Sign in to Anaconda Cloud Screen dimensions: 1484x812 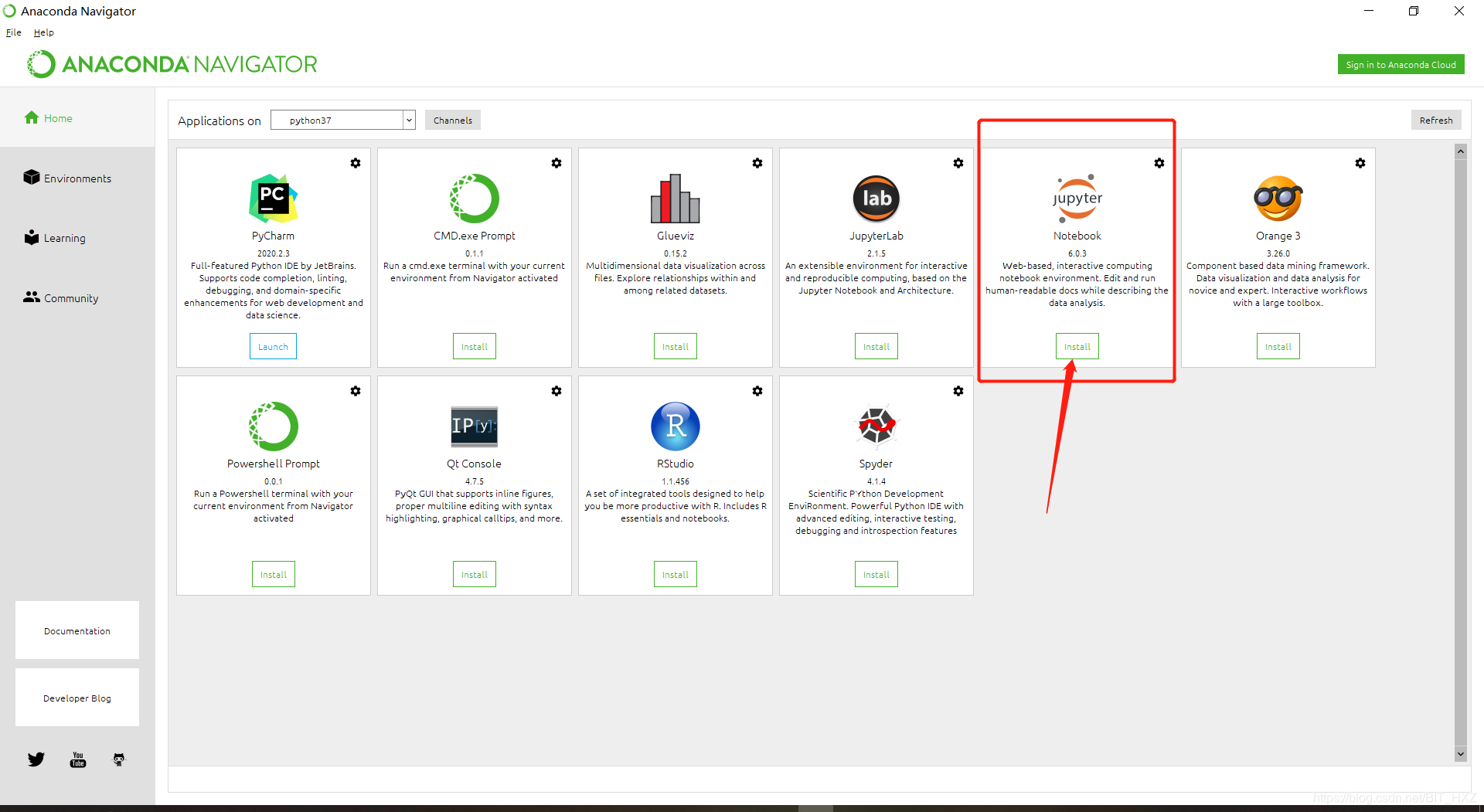tap(1401, 65)
